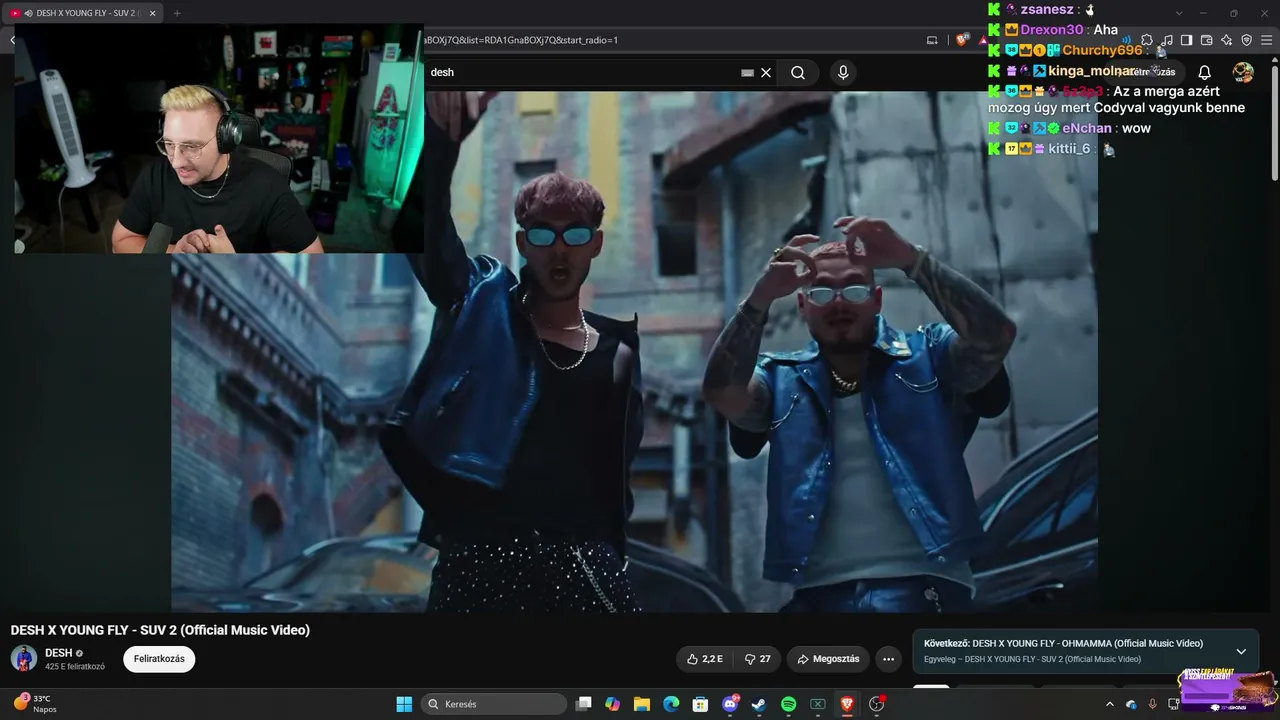
Task: Open OBS Studio from the taskbar
Action: coord(877,704)
